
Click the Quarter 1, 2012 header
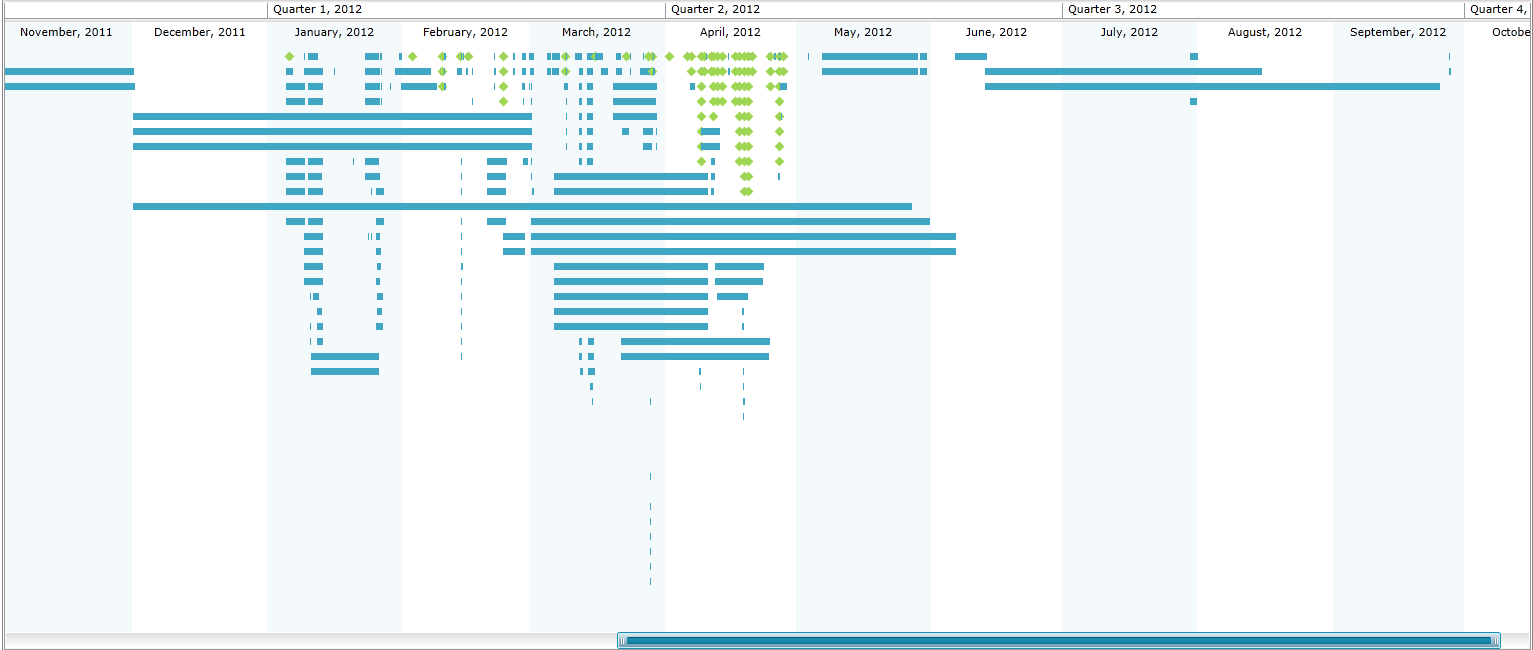click(466, 9)
